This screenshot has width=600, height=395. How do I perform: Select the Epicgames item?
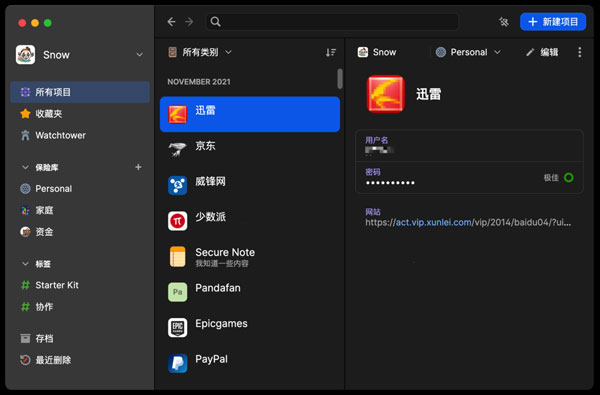(x=250, y=328)
